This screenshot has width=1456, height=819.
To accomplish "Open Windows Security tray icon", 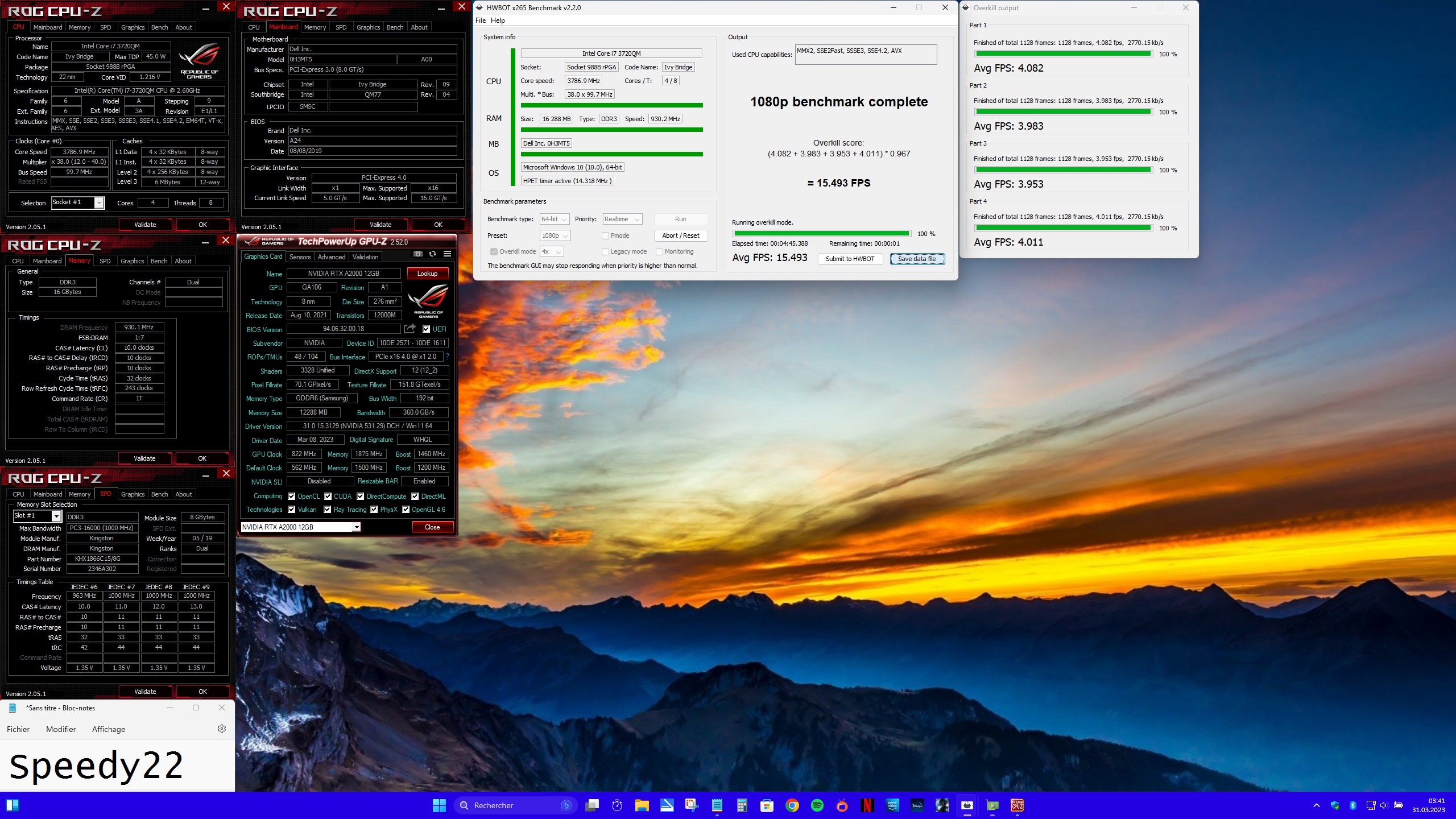I will click(x=1335, y=805).
